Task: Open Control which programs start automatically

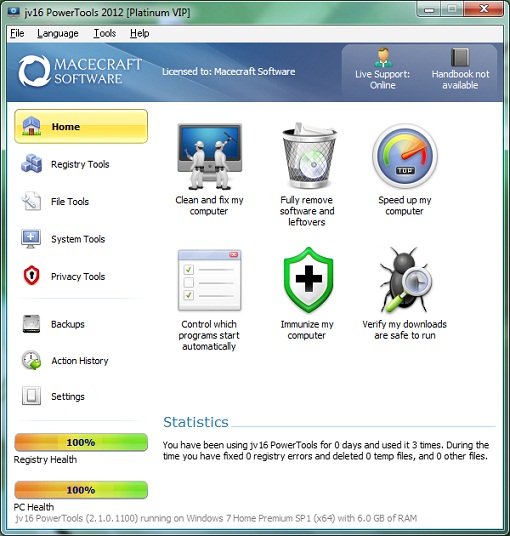Action: [209, 280]
